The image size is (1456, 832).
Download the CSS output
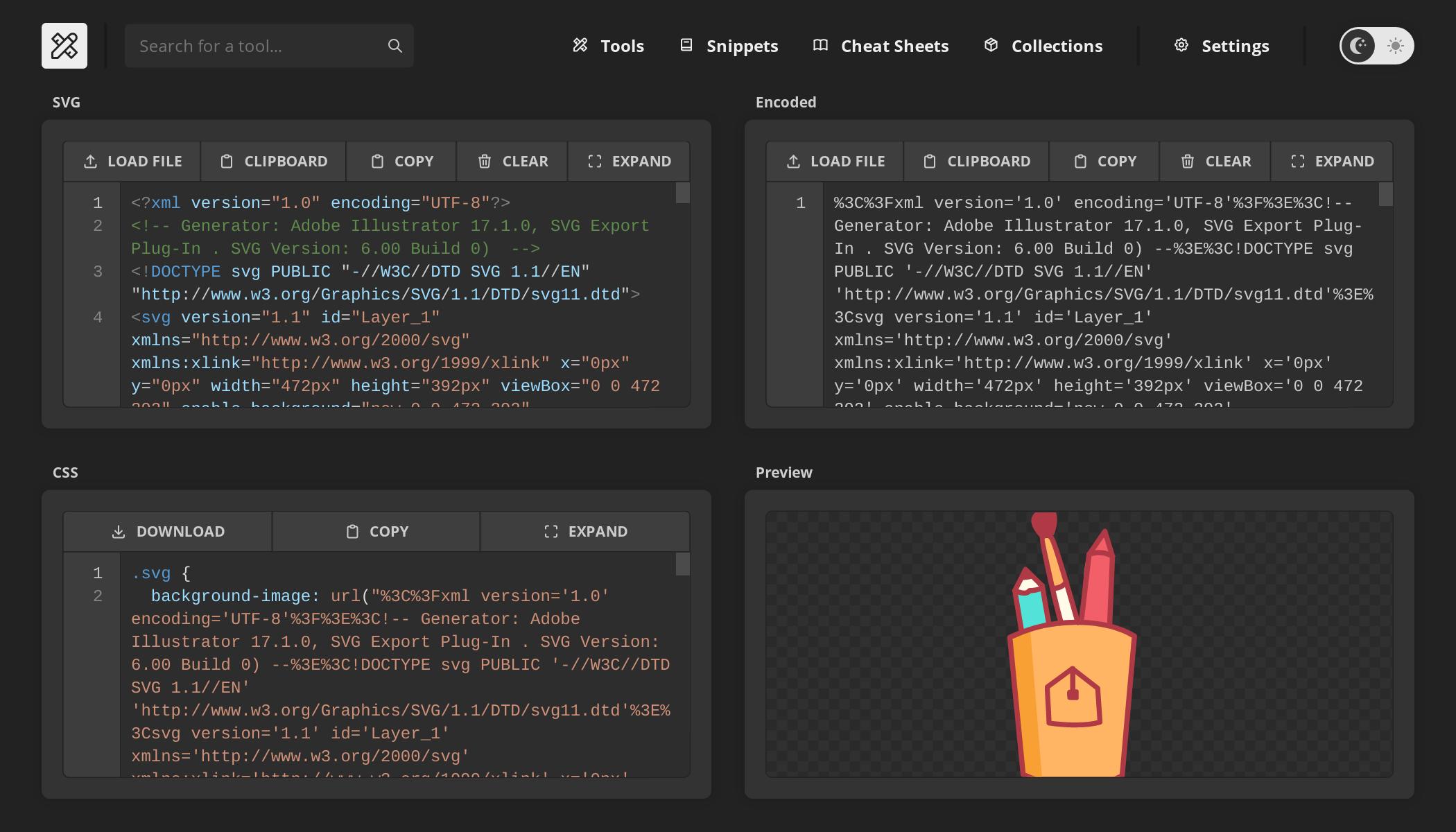(168, 532)
